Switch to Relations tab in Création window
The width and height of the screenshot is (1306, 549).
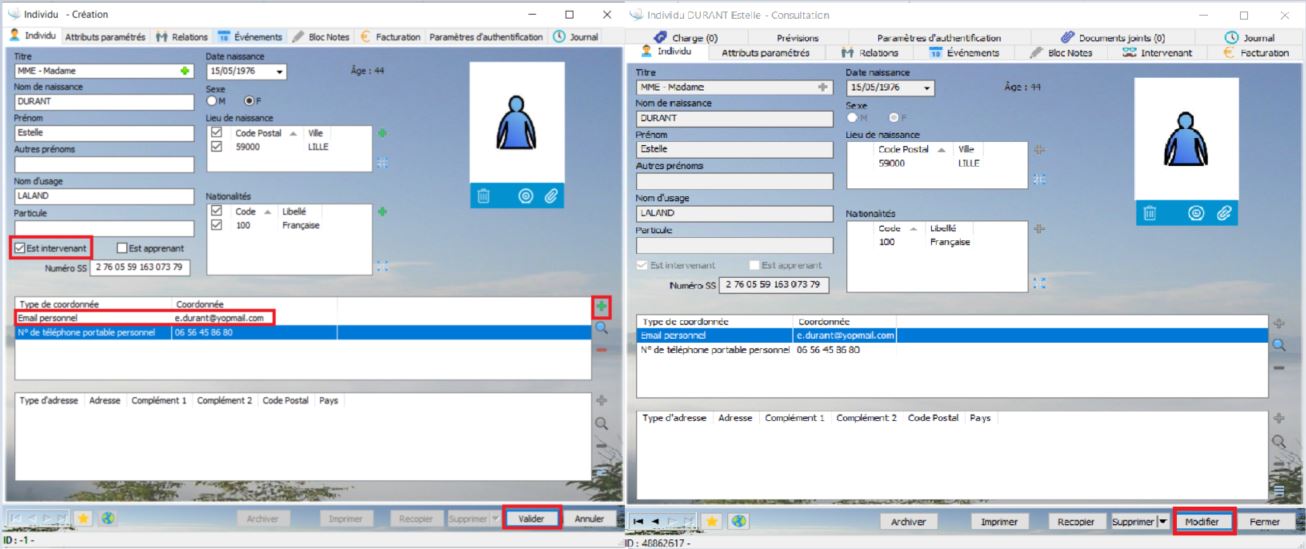[x=182, y=37]
